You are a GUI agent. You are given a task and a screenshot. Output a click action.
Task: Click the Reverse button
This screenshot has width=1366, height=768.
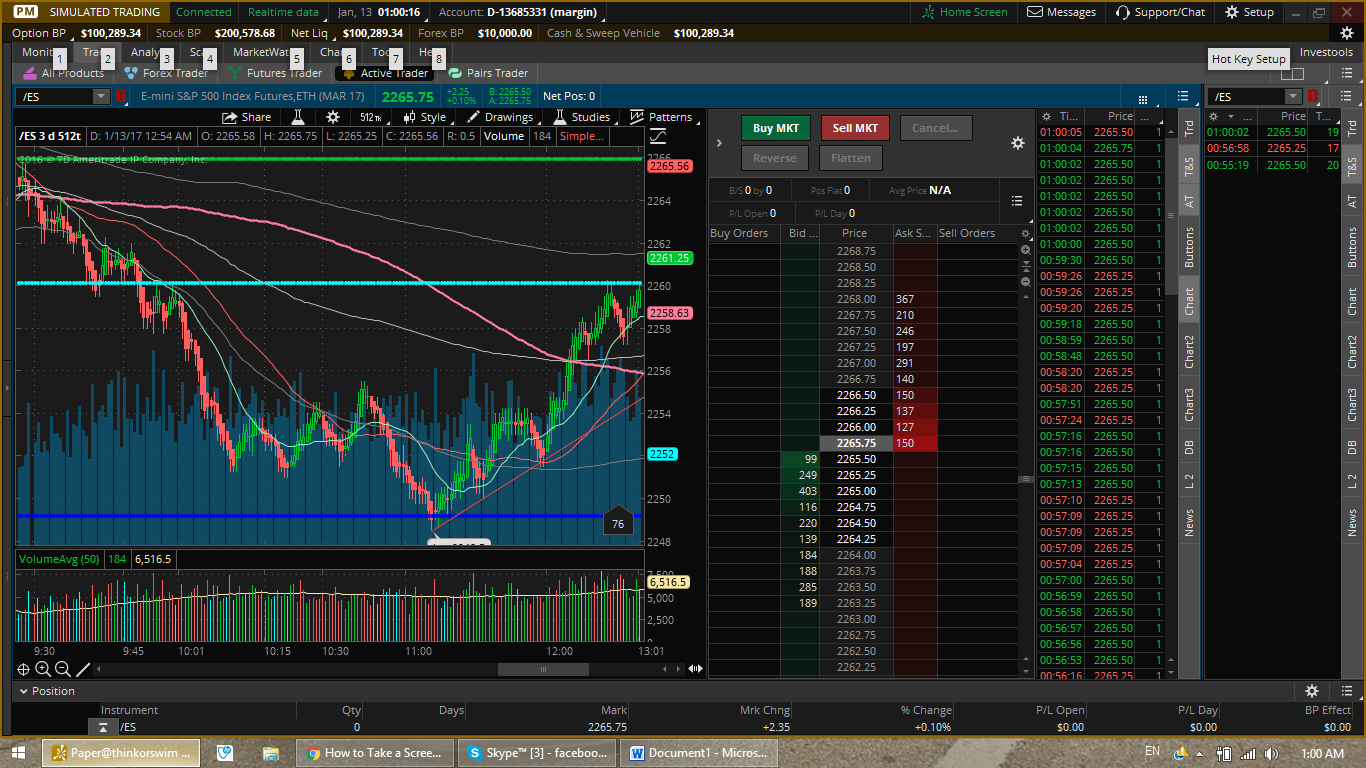coord(775,158)
